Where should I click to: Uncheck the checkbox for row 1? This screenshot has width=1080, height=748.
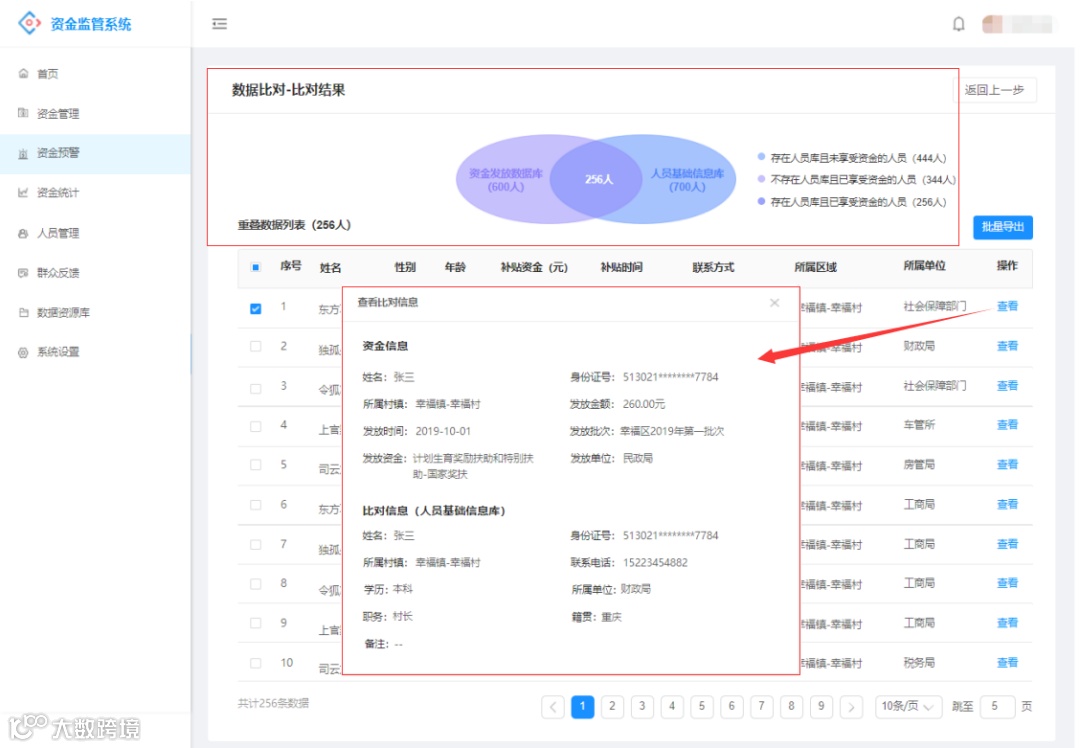256,309
